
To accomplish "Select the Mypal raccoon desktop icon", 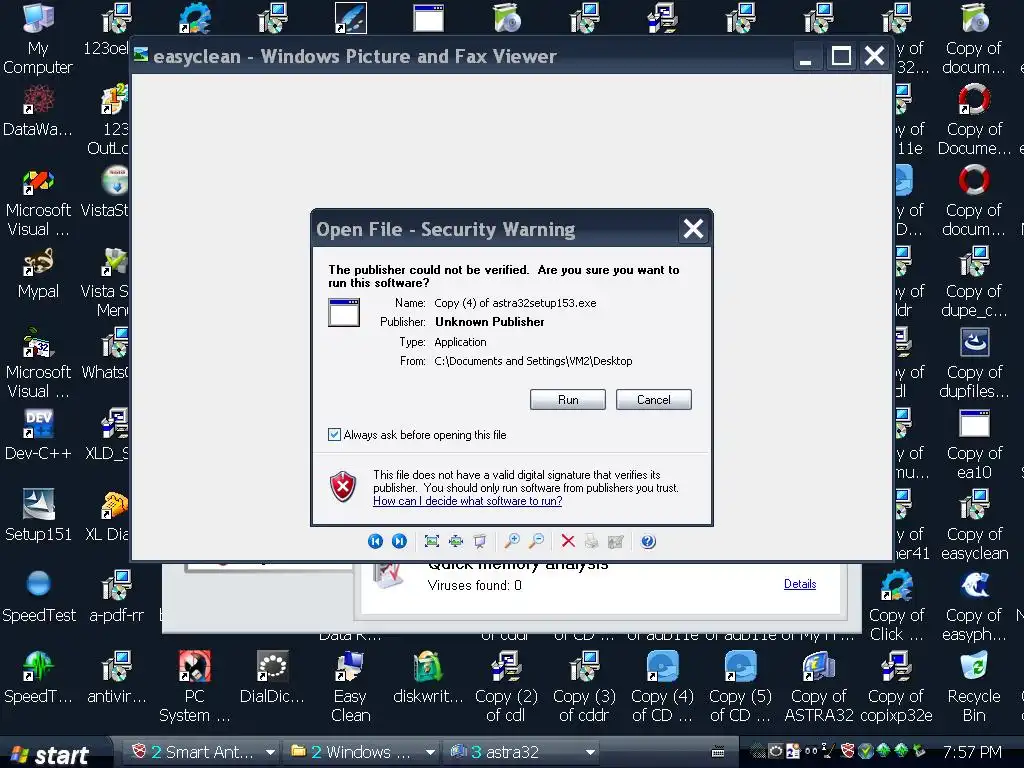I will point(38,273).
